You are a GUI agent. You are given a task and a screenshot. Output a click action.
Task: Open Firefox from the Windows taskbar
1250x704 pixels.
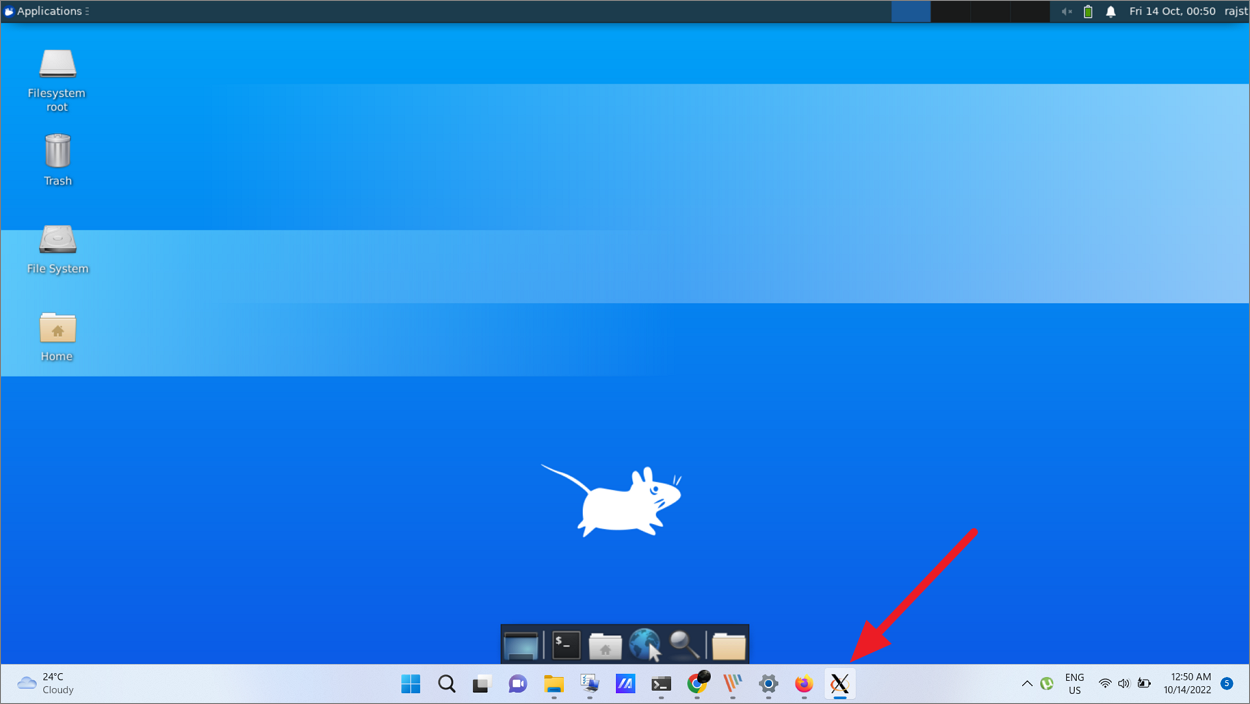click(804, 684)
